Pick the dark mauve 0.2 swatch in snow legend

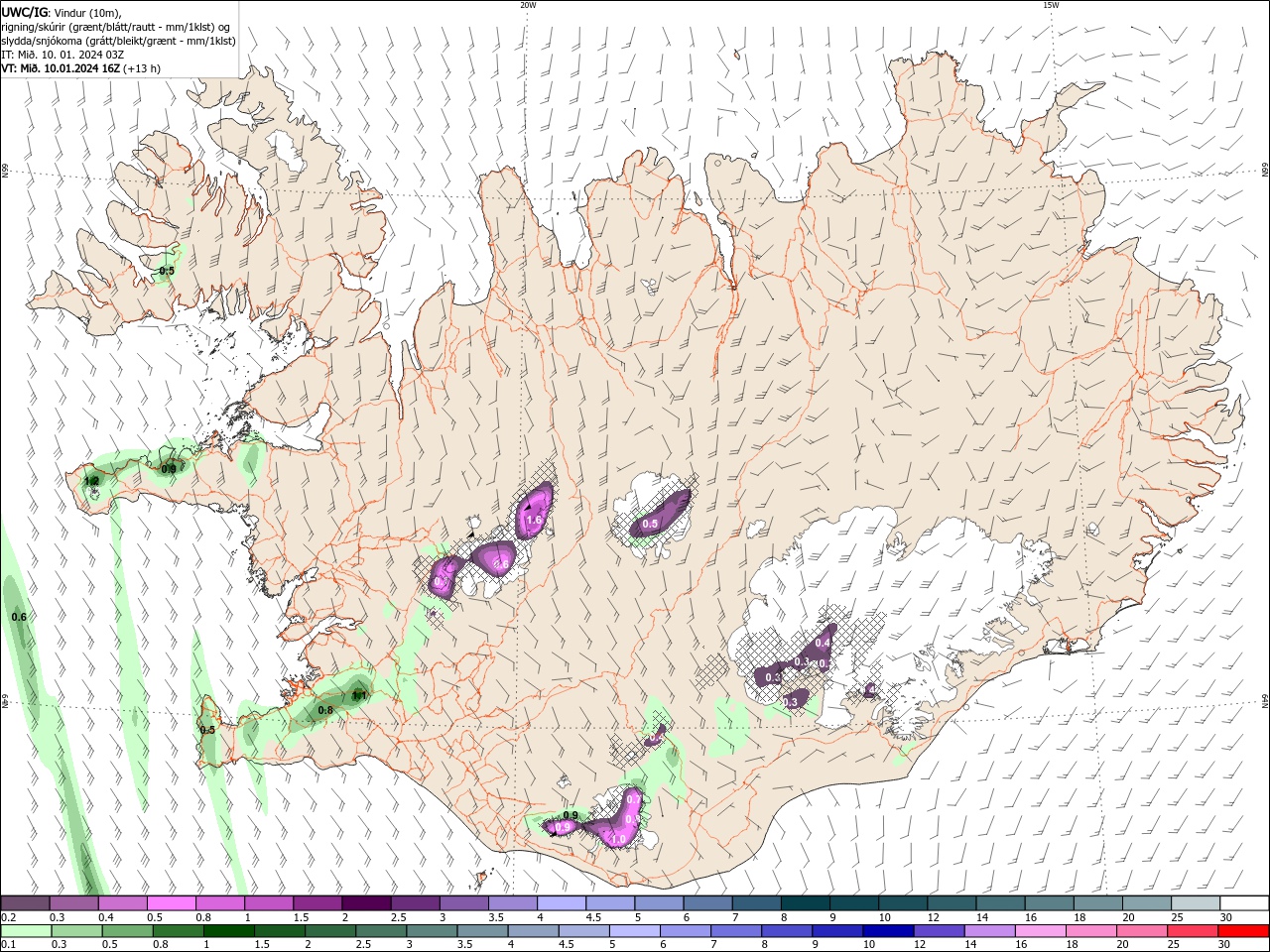pyautogui.click(x=25, y=902)
